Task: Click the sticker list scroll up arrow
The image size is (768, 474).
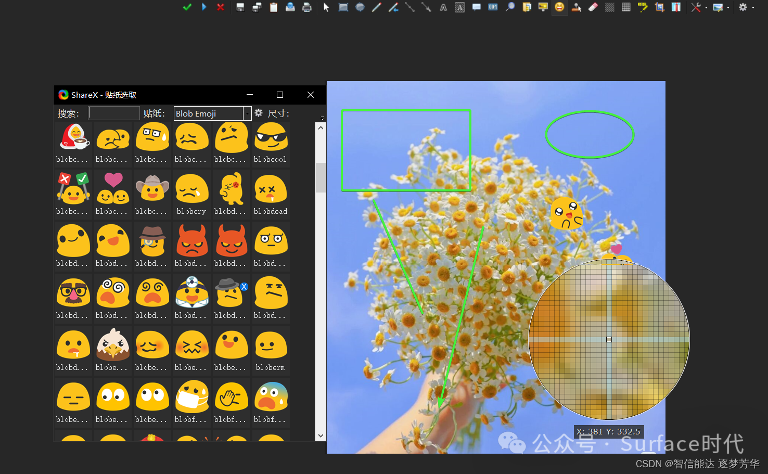Action: (x=320, y=128)
